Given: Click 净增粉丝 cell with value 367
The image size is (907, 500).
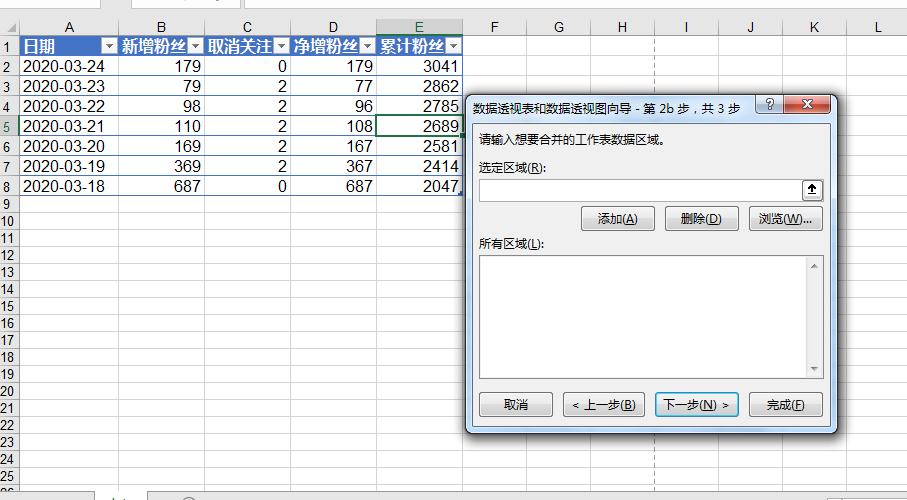Looking at the screenshot, I should pos(333,166).
